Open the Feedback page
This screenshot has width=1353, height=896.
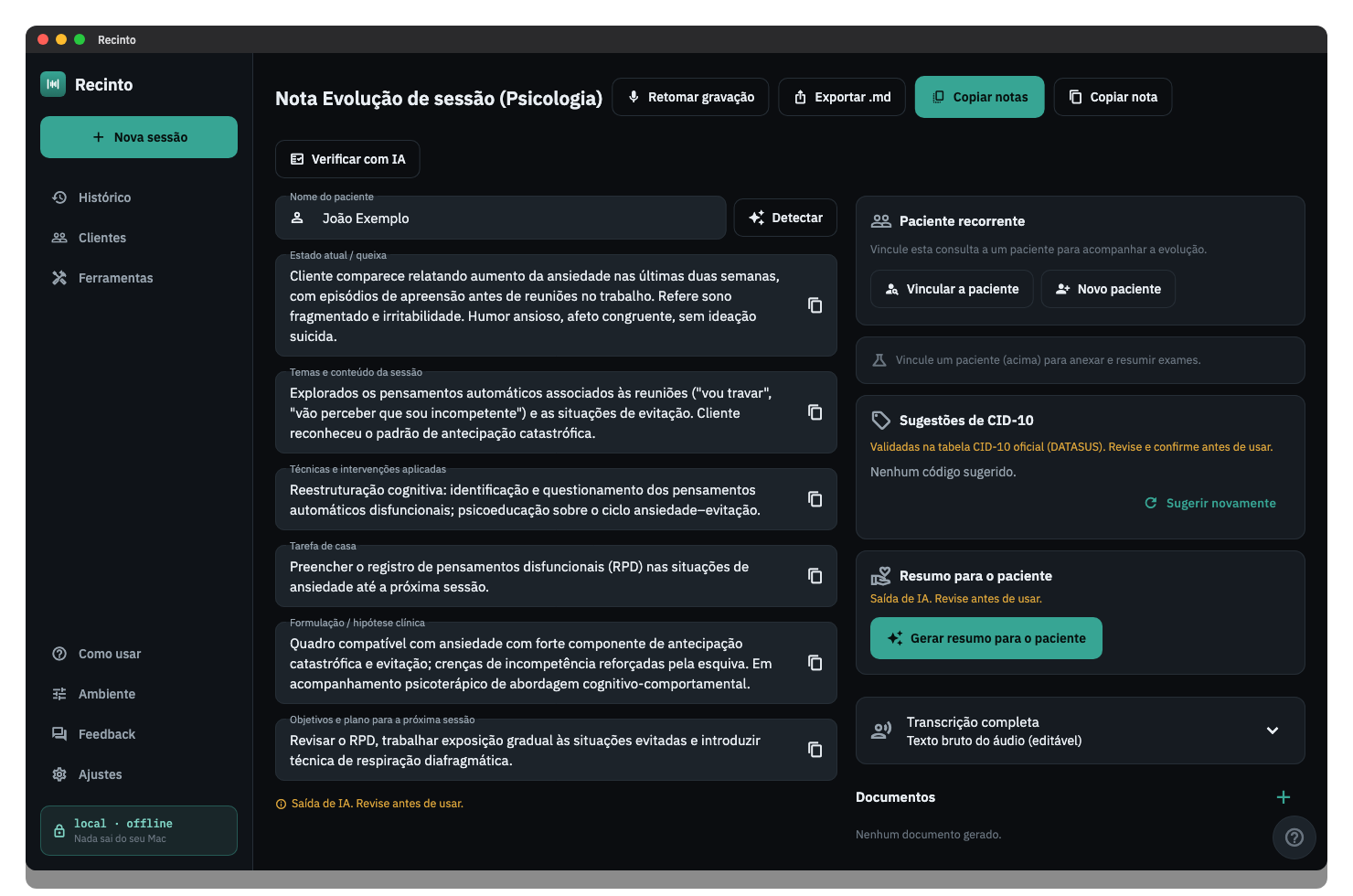(x=139, y=734)
